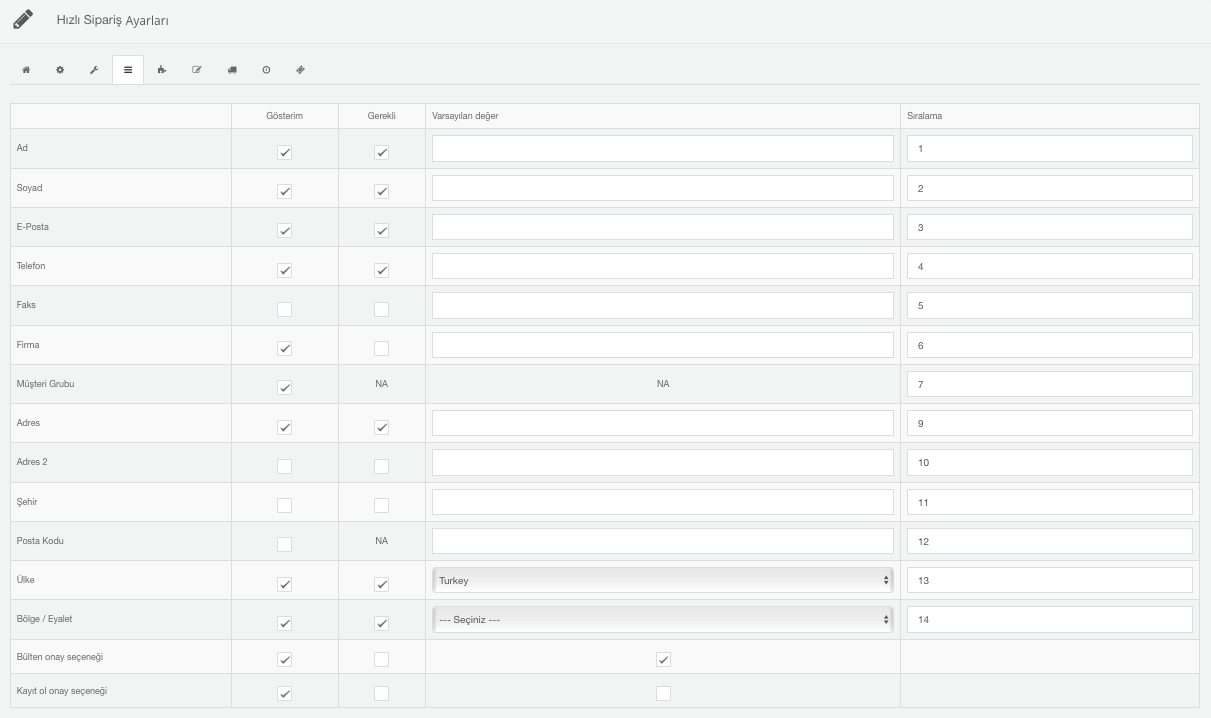Open the ticket coupon icon tab
The width and height of the screenshot is (1211, 718).
pyautogui.click(x=300, y=70)
